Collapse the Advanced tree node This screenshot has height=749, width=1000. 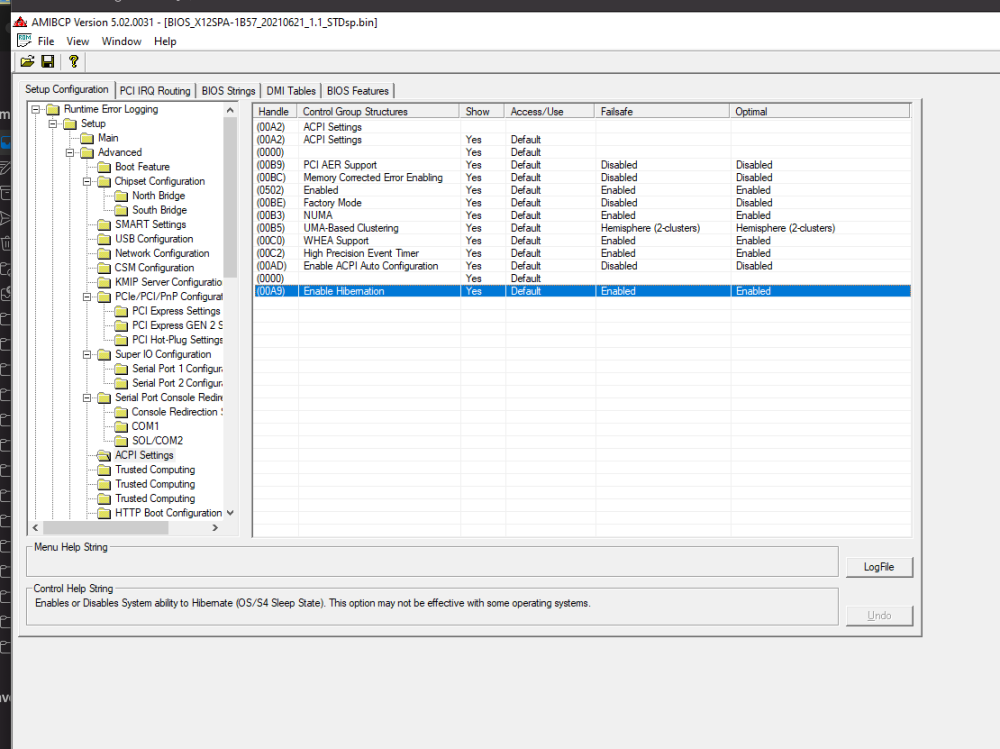(x=70, y=152)
